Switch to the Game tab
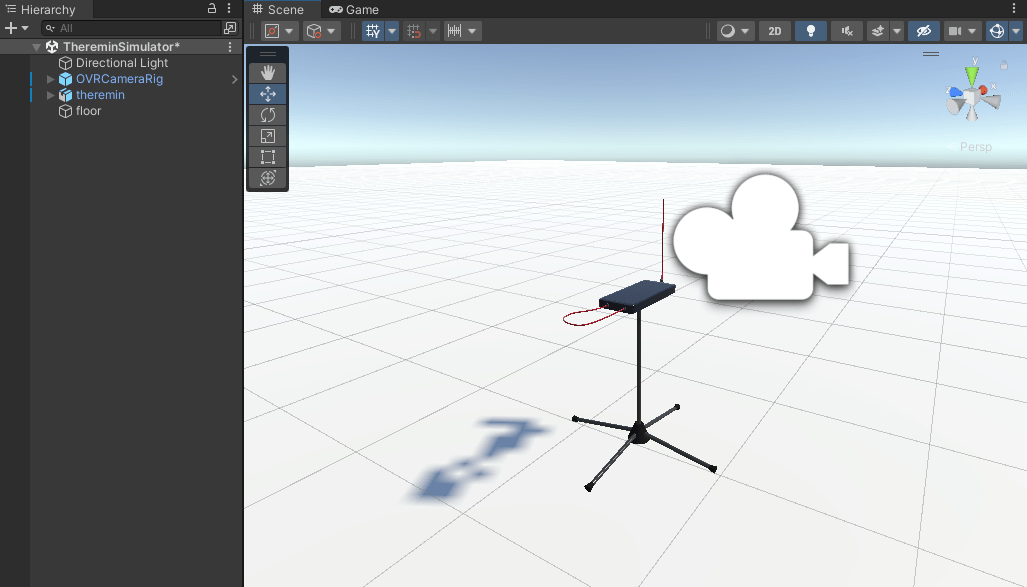This screenshot has width=1027, height=587. [x=354, y=9]
